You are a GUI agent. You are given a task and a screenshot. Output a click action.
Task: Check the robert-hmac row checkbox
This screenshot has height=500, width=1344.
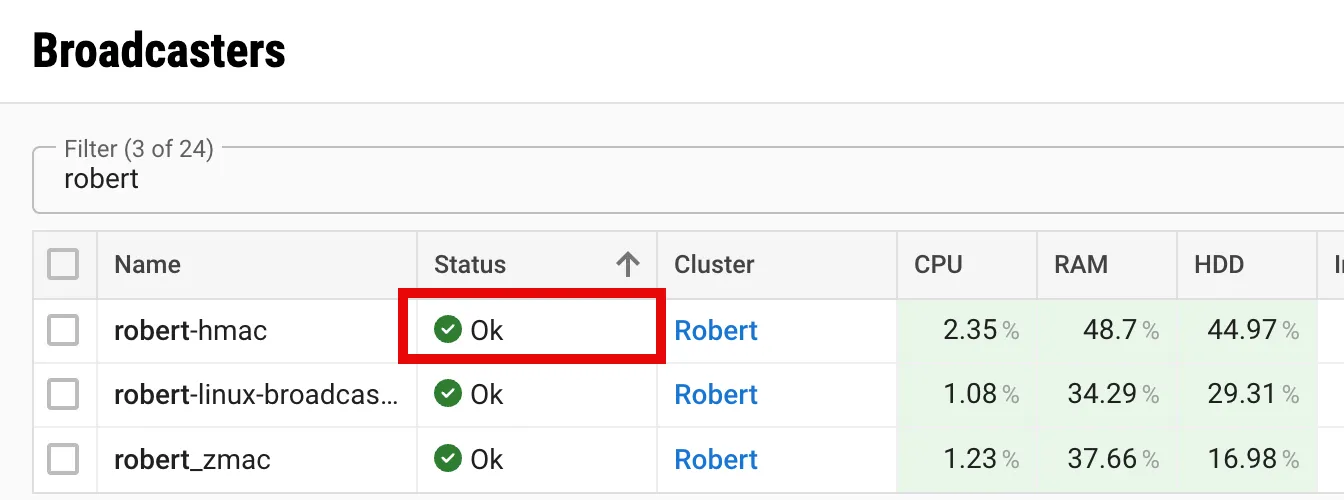tap(63, 330)
